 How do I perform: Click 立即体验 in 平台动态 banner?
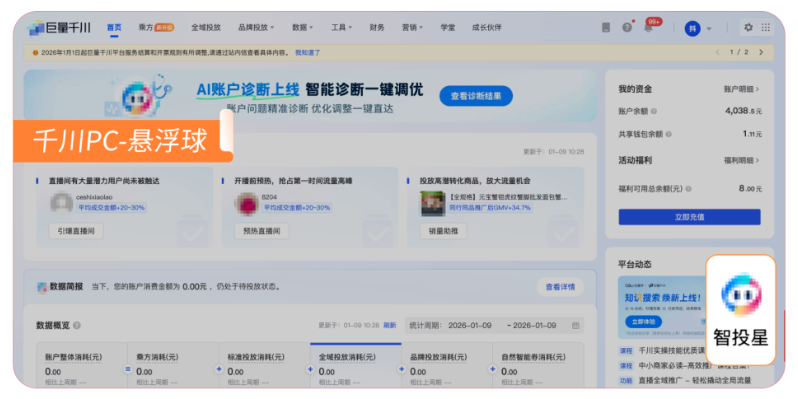pos(643,322)
